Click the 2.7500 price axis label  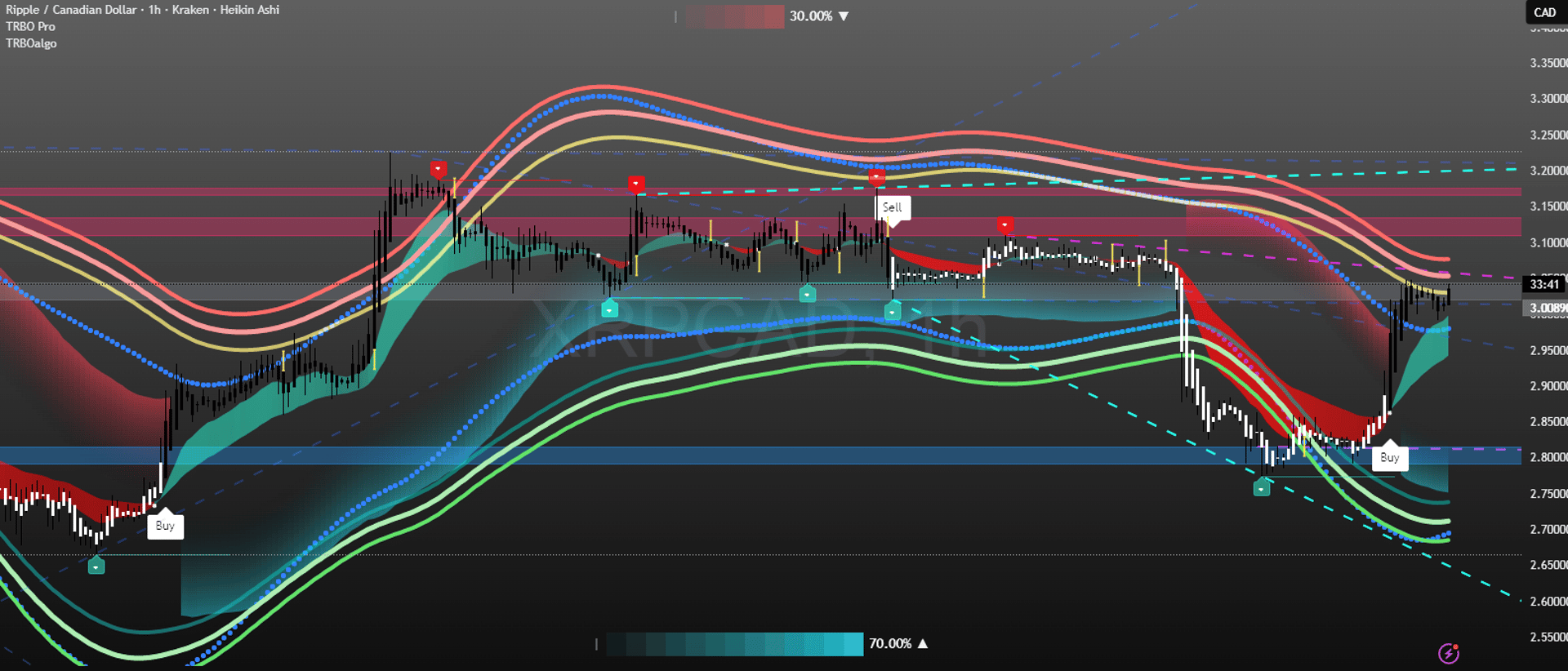(1548, 494)
